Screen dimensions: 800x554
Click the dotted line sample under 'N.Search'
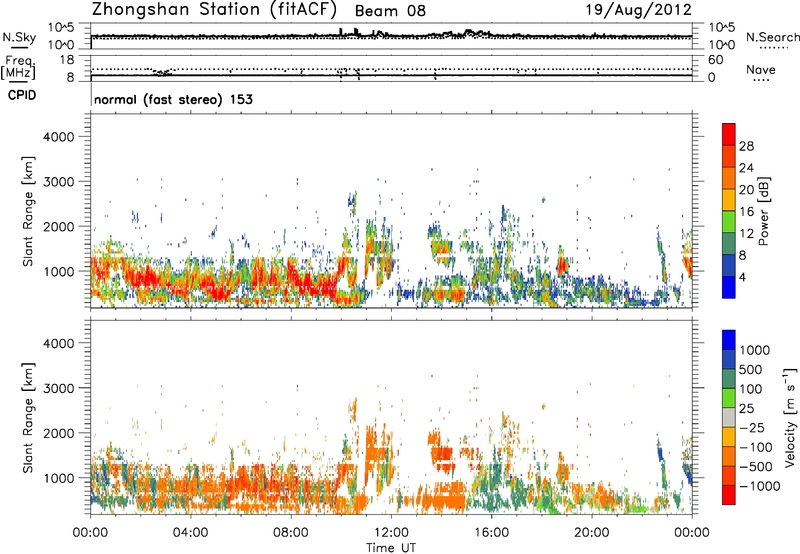tap(774, 47)
